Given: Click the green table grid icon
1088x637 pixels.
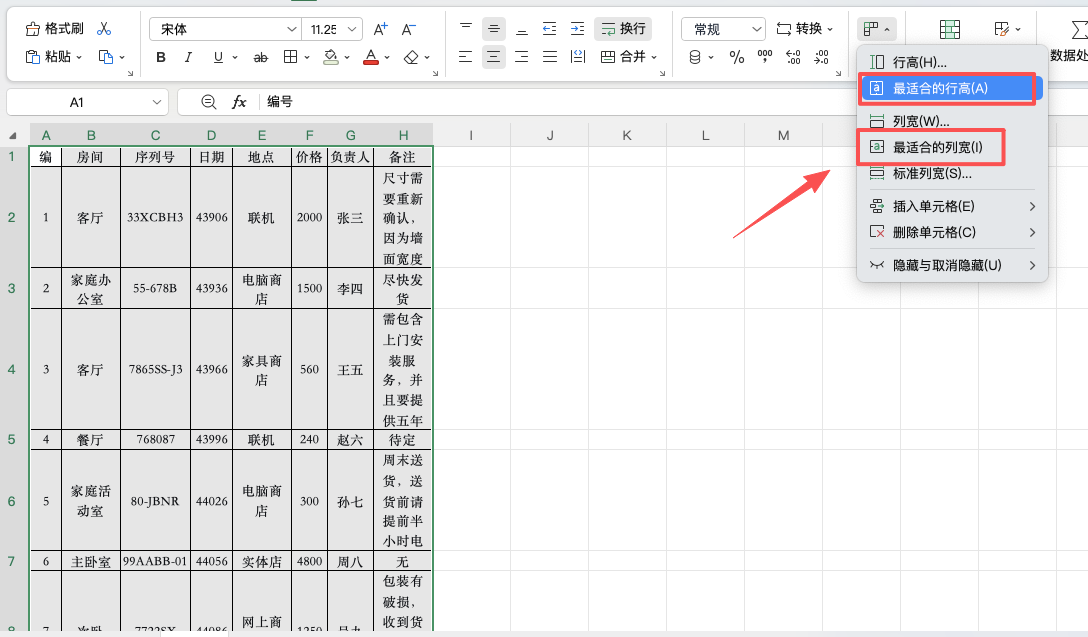Looking at the screenshot, I should (950, 29).
